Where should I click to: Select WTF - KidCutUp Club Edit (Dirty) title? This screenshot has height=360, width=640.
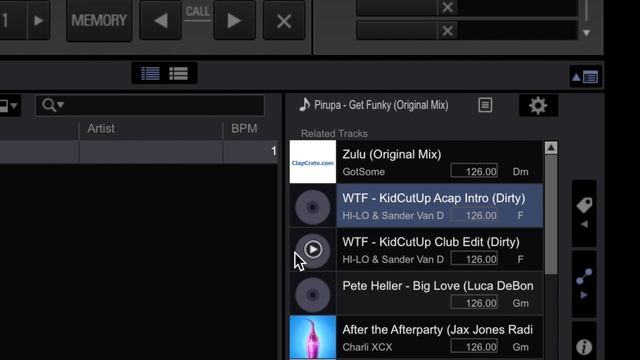pos(431,242)
